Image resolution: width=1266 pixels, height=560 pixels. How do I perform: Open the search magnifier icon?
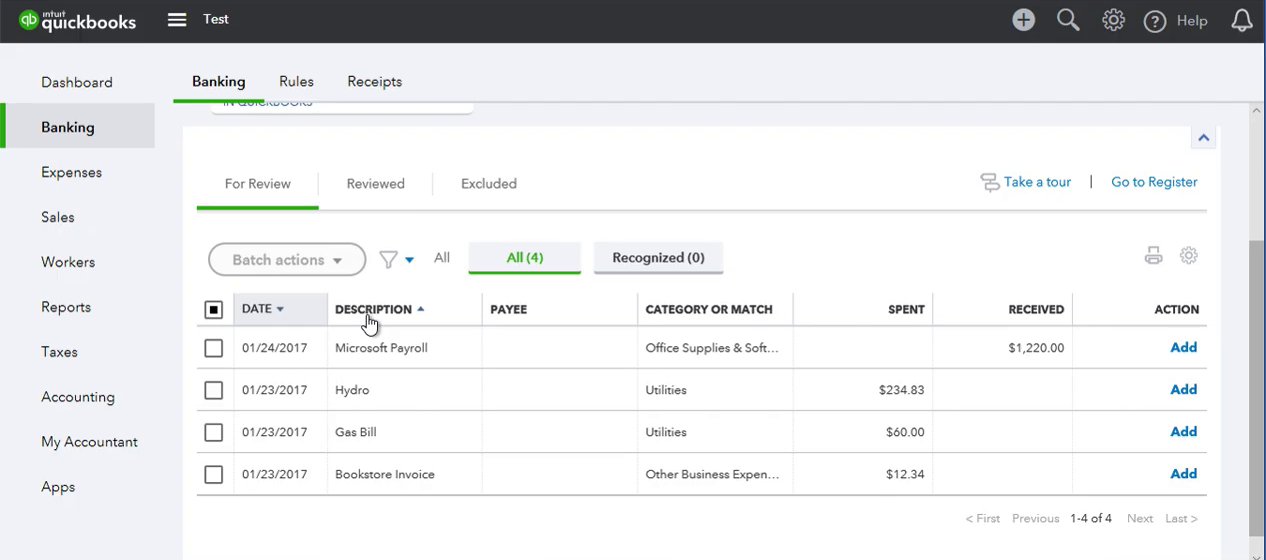(x=1068, y=20)
